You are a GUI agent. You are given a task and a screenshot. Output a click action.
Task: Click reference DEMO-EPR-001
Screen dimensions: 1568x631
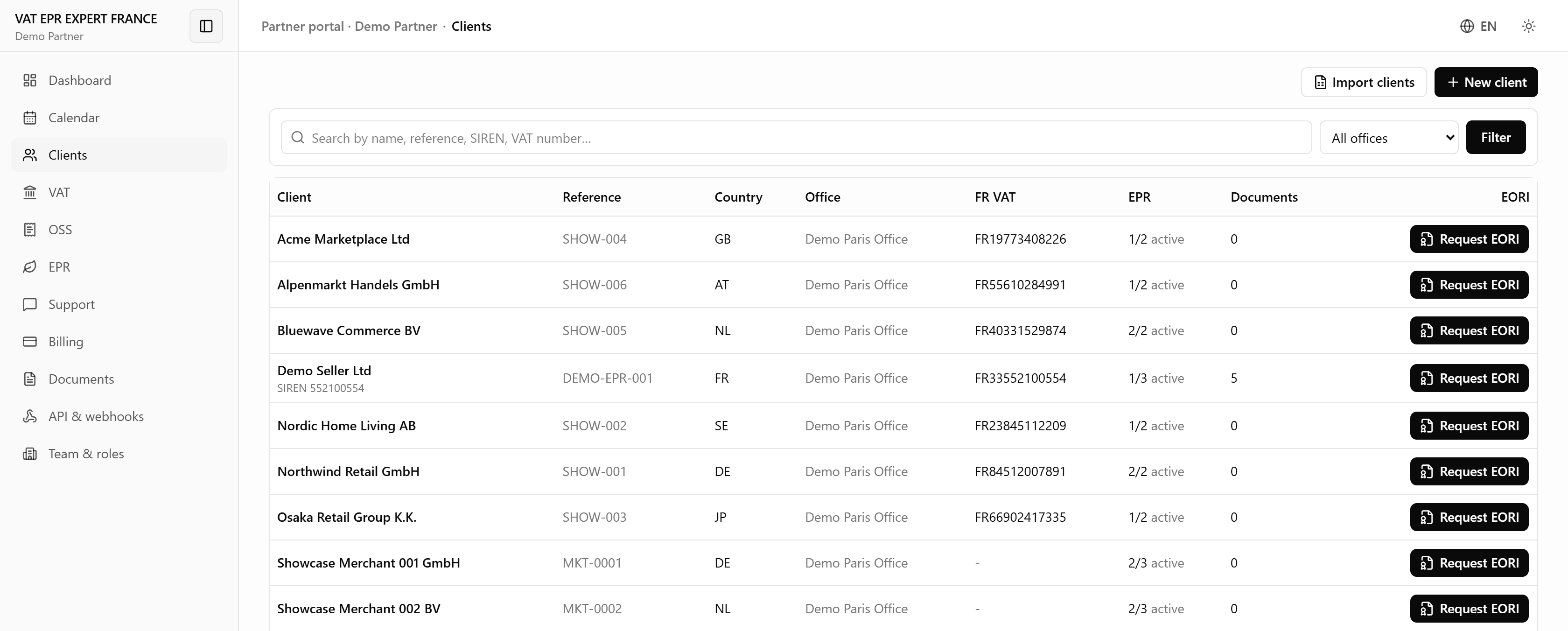[608, 378]
